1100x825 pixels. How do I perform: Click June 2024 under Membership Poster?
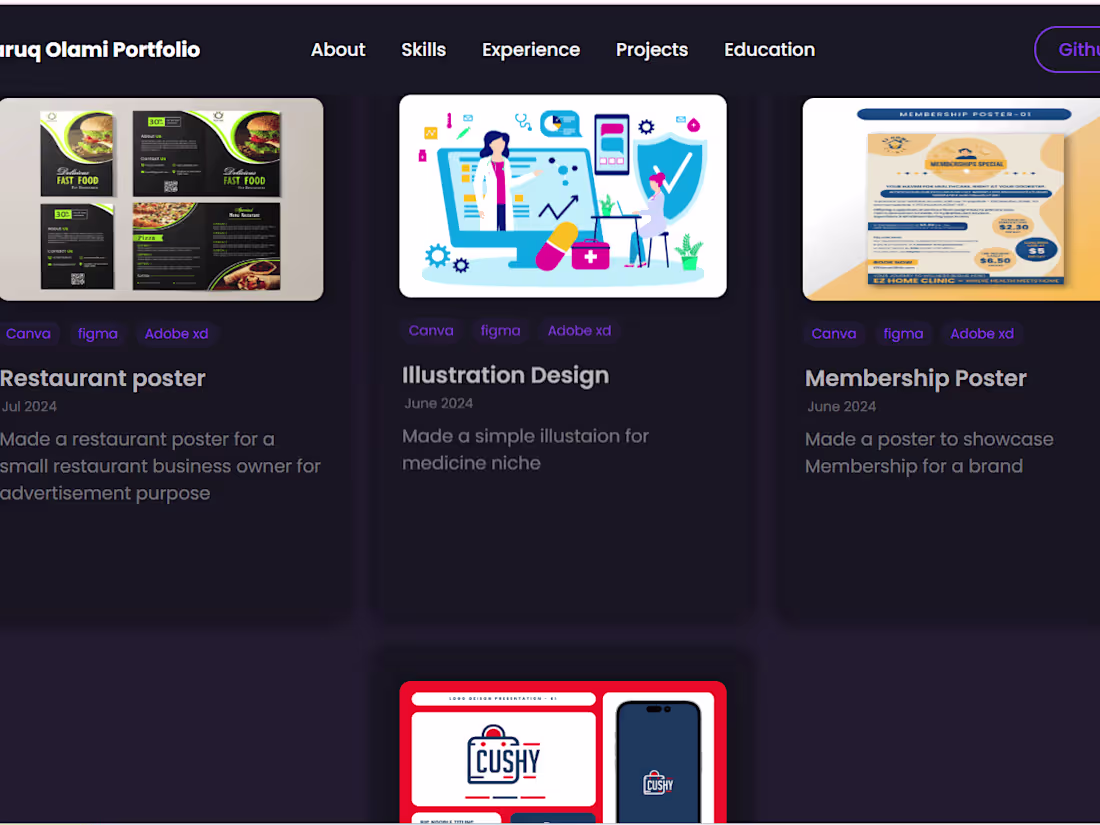[841, 407]
